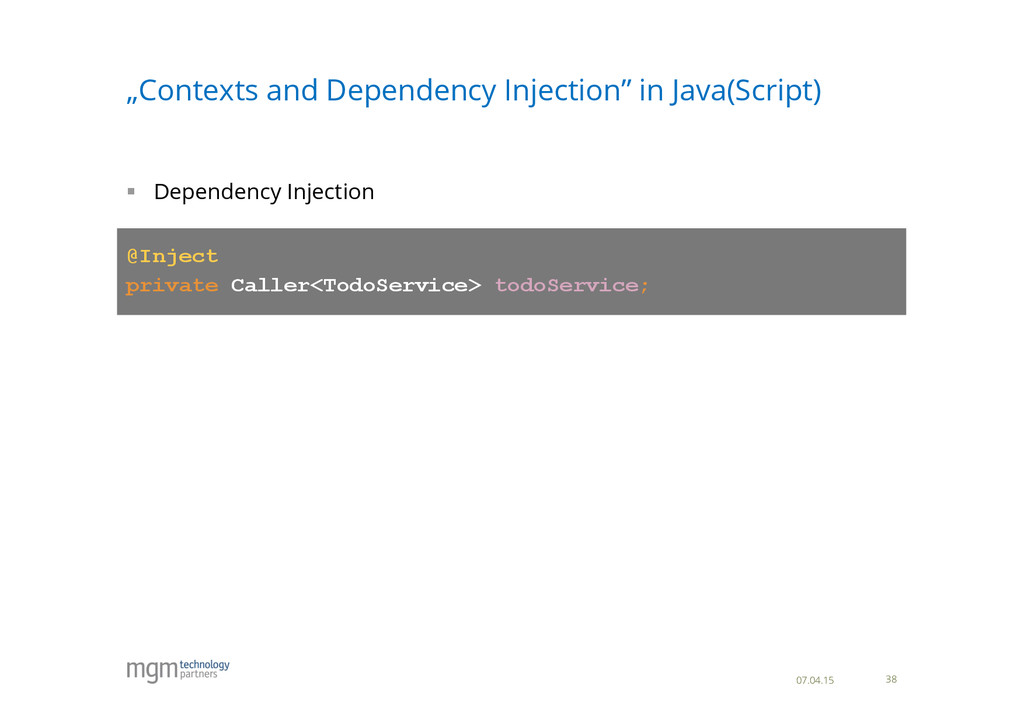Screen dimensions: 1024x724
Task: Click the slide title "Contexts and Dependency Injection"
Action: pos(473,91)
